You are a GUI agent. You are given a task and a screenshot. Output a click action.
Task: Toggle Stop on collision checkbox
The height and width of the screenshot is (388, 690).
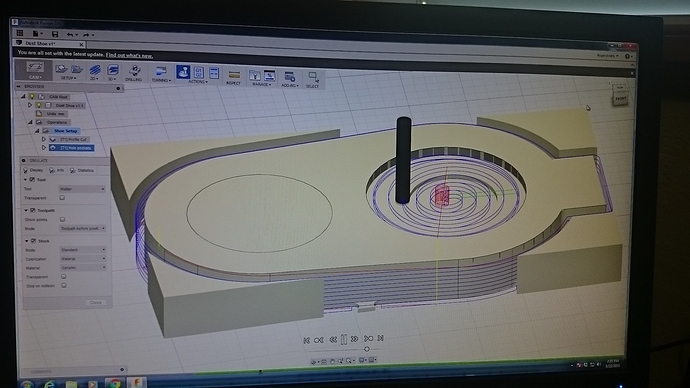click(64, 285)
